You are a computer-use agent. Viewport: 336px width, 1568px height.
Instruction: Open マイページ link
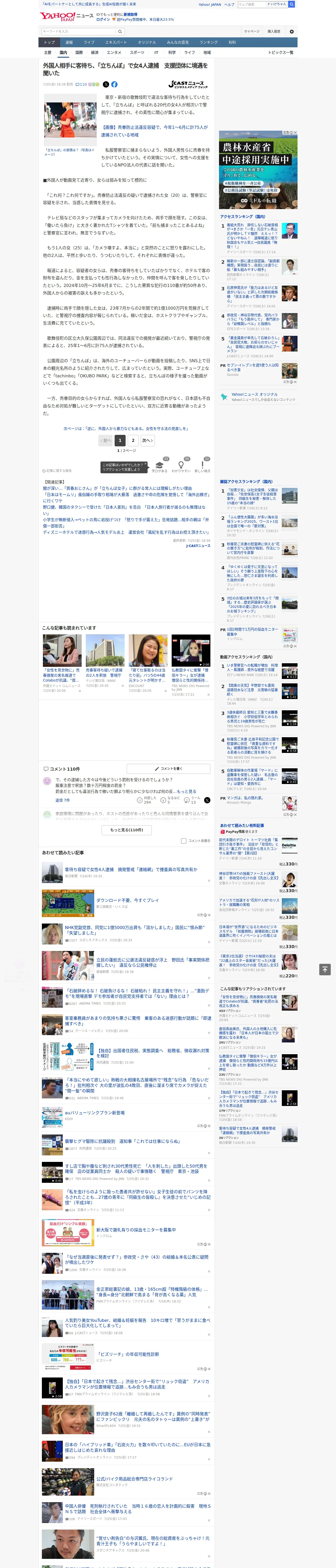point(252,31)
